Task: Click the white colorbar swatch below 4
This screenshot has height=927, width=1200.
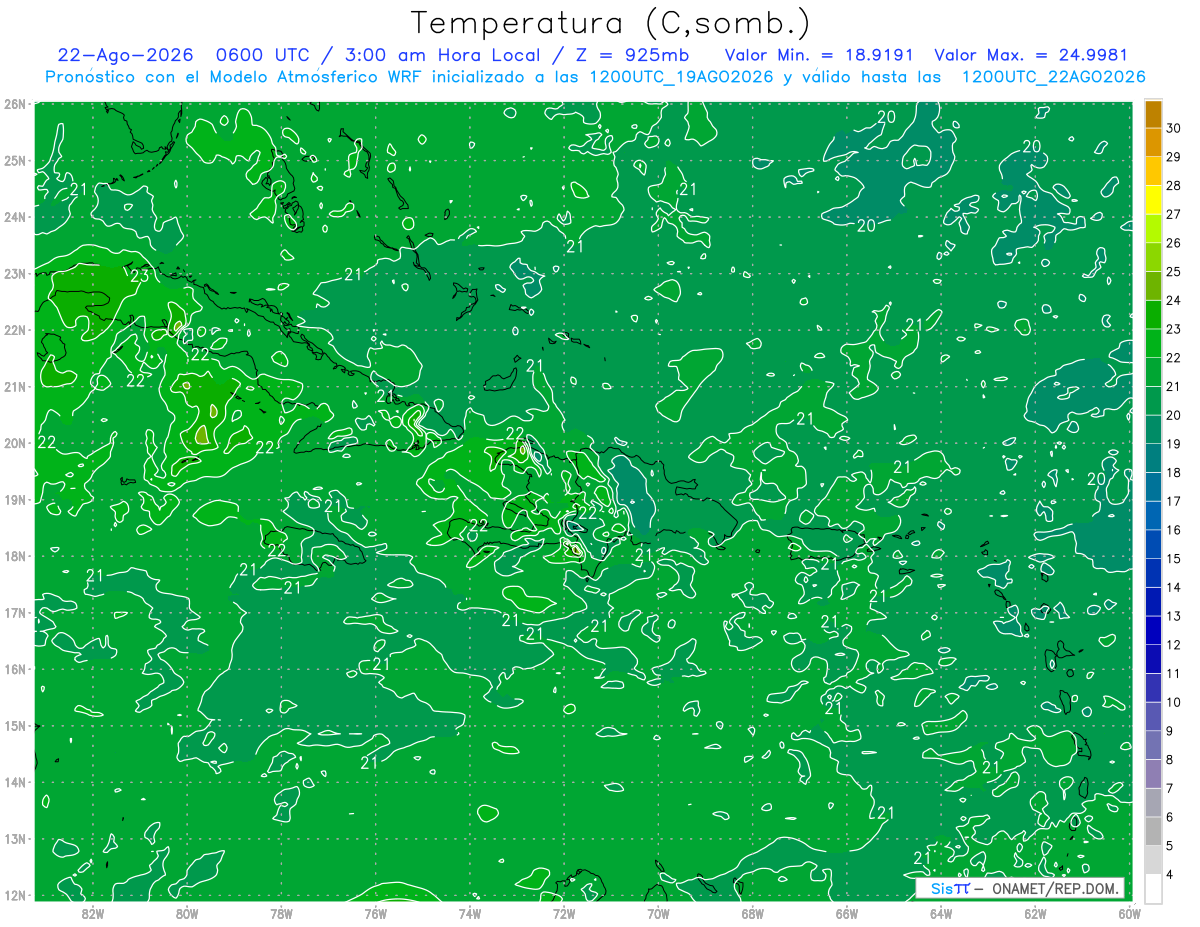Action: click(1154, 888)
